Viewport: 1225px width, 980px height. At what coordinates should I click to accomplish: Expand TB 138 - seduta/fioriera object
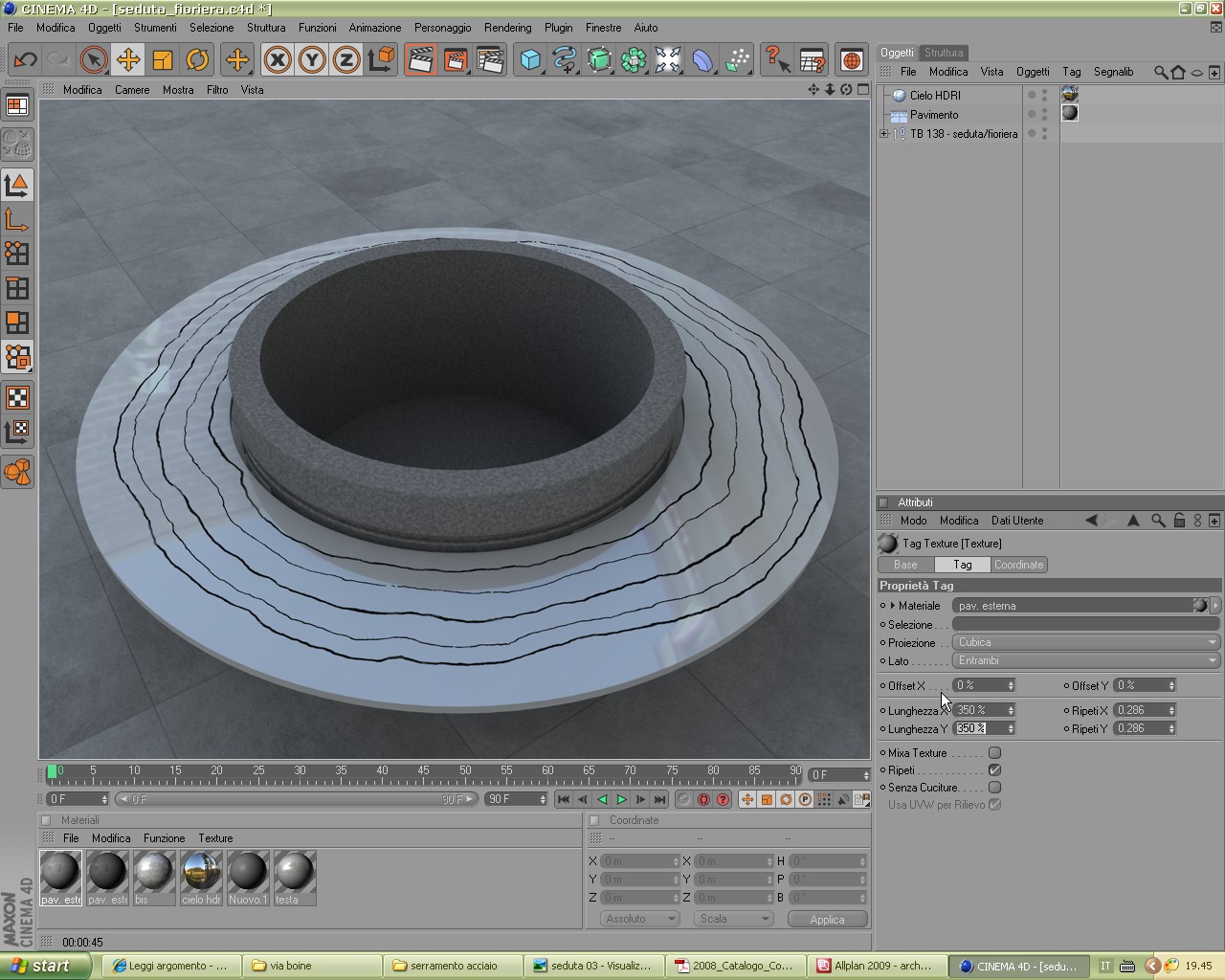884,134
